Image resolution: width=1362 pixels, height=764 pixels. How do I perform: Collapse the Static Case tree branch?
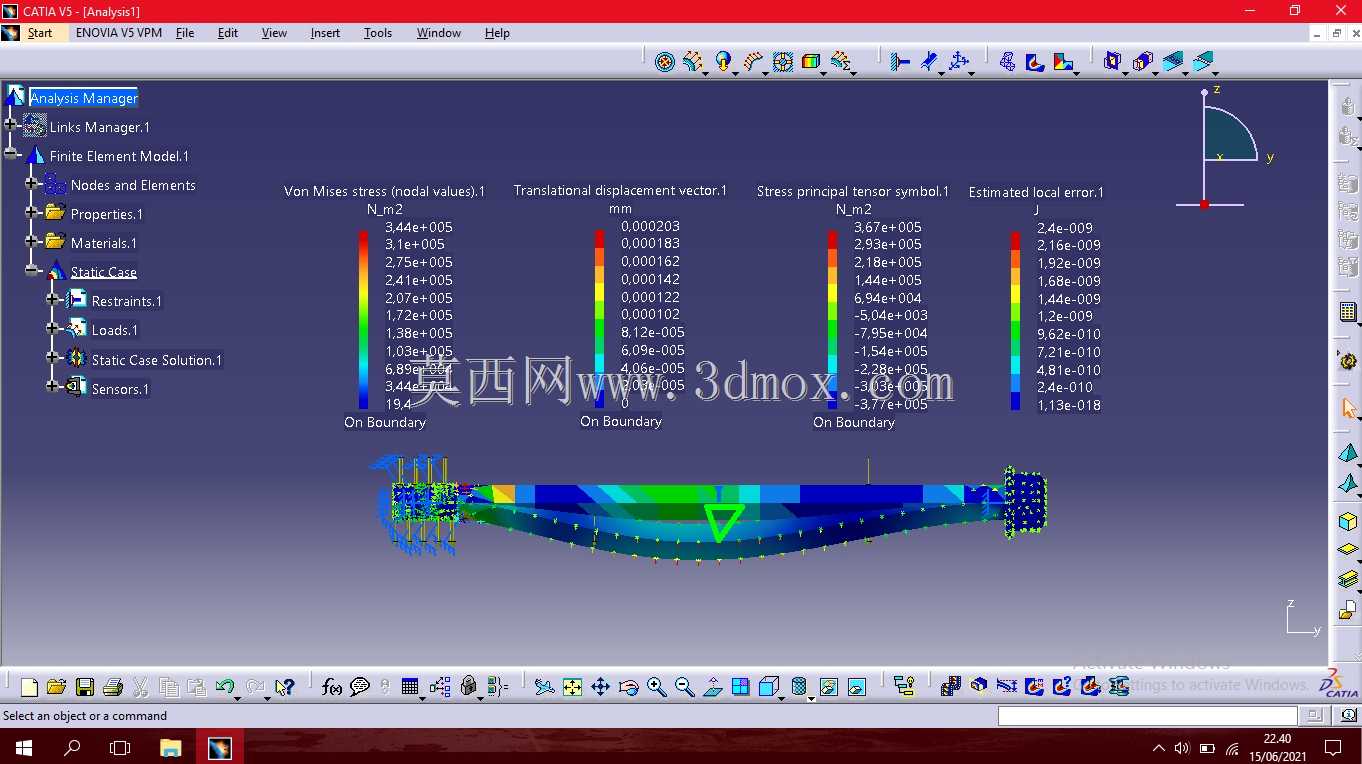32,271
